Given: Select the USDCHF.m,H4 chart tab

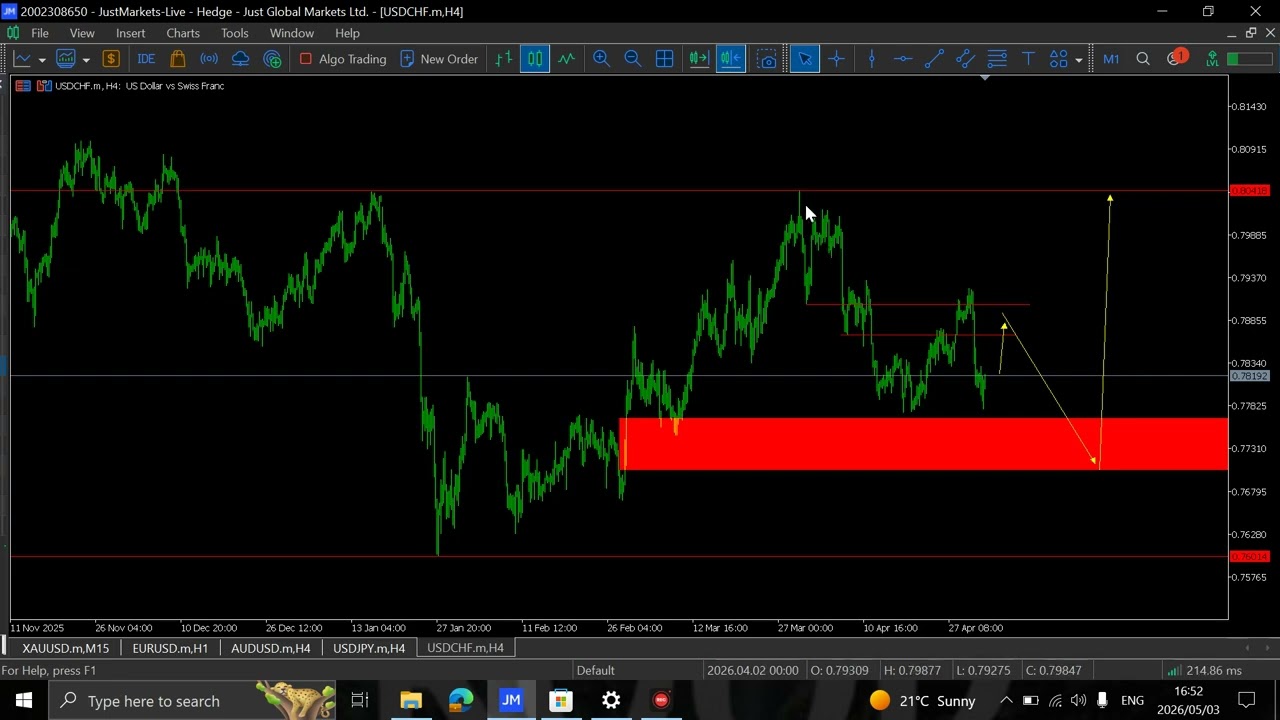Looking at the screenshot, I should pos(465,648).
